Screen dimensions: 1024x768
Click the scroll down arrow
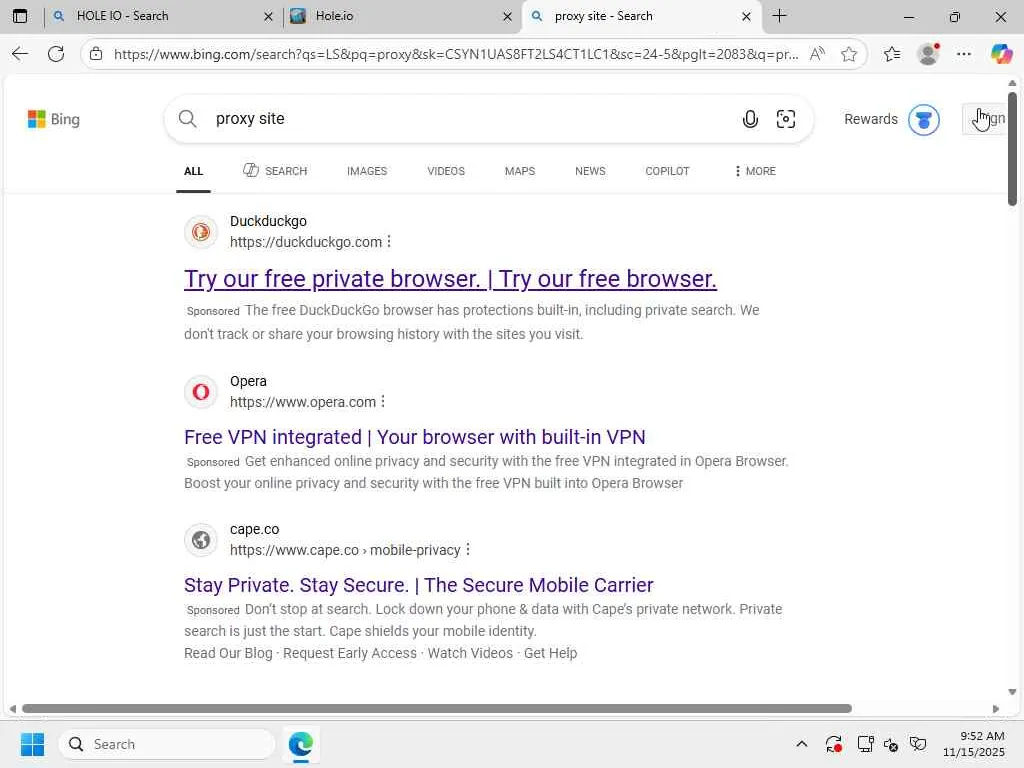(x=1012, y=692)
